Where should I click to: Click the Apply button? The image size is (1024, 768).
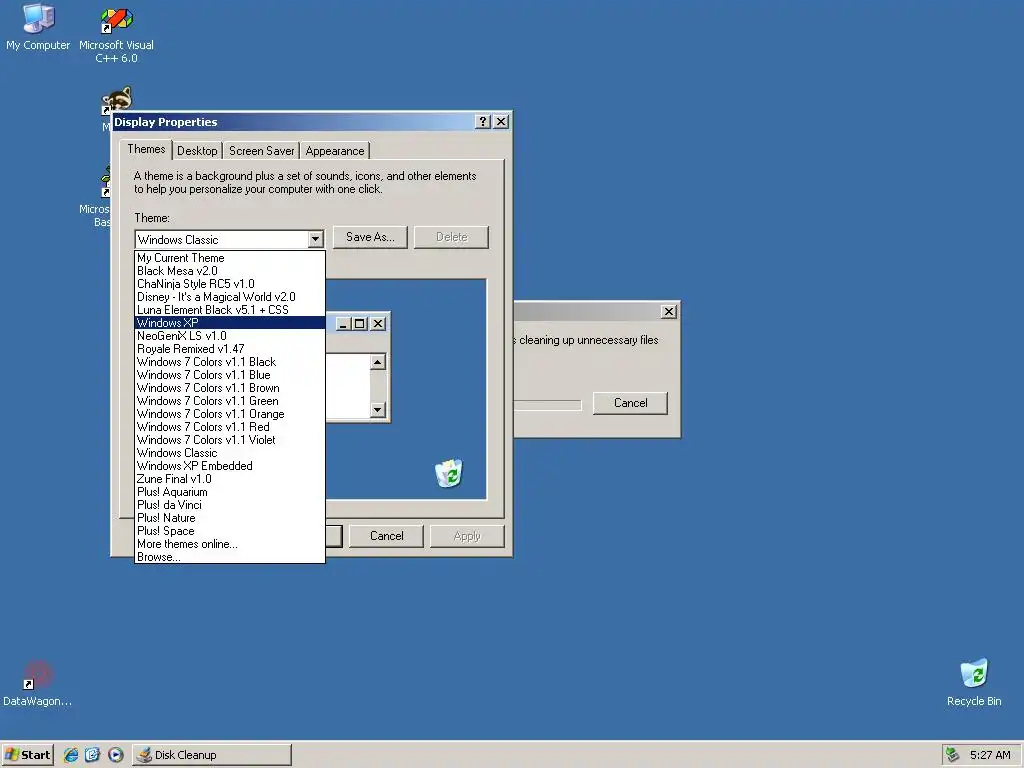pos(467,536)
